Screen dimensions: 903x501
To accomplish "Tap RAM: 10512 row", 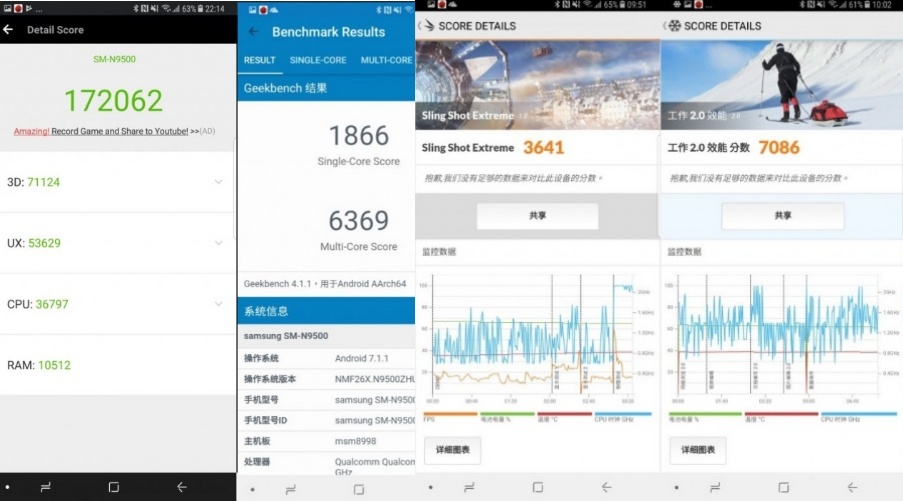I will [x=117, y=365].
